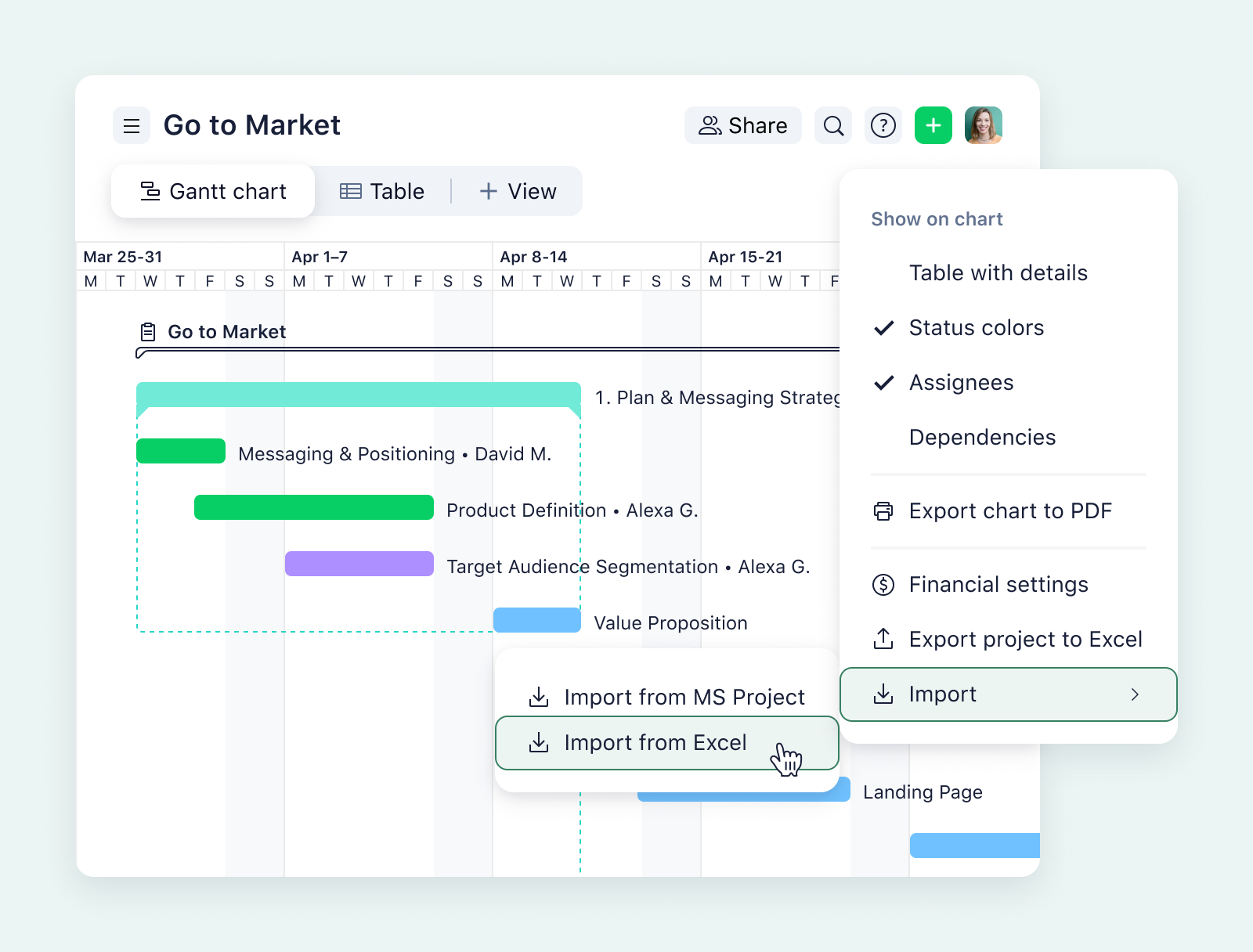Click the Share button
Screen dimensions: 1253x952
742,125
